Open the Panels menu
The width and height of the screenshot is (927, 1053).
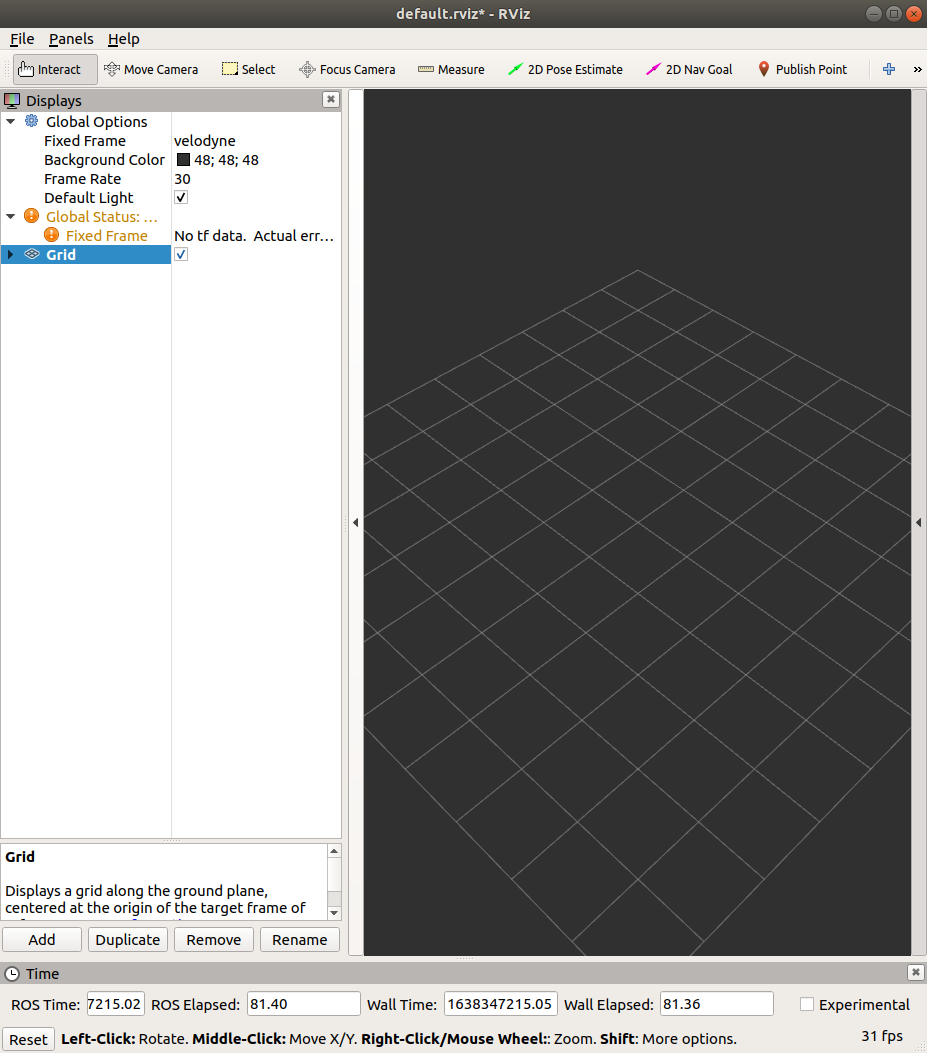[71, 39]
